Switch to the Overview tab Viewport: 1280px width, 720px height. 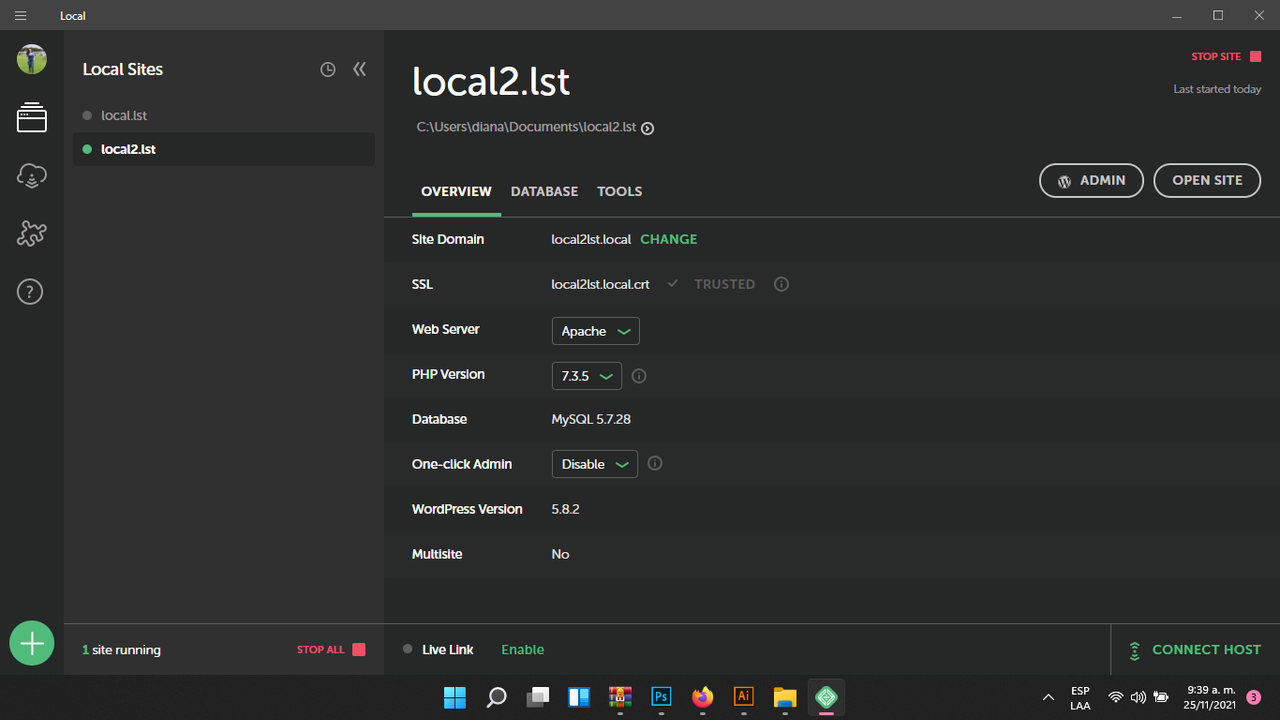456,191
